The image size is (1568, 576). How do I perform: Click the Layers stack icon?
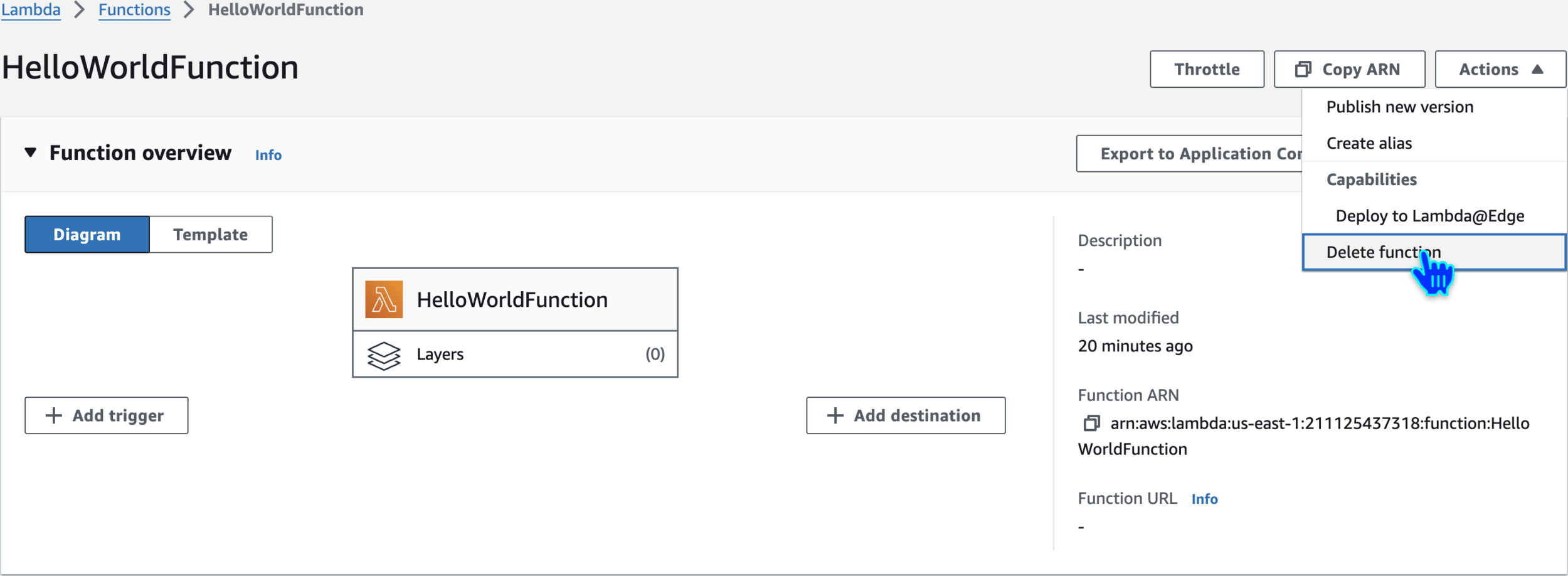[x=384, y=355]
